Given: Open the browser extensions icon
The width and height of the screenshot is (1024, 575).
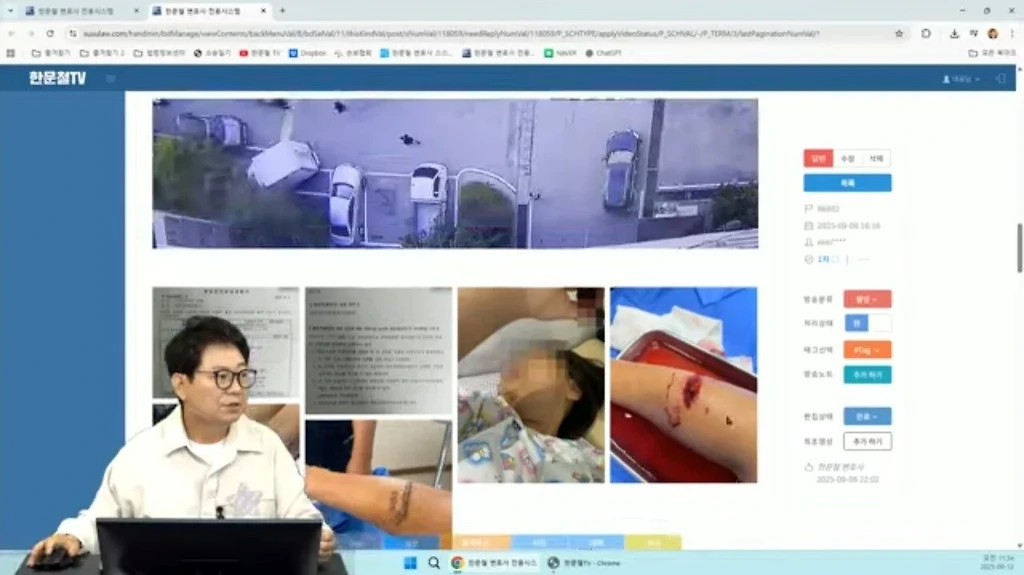Looking at the screenshot, I should (x=926, y=33).
